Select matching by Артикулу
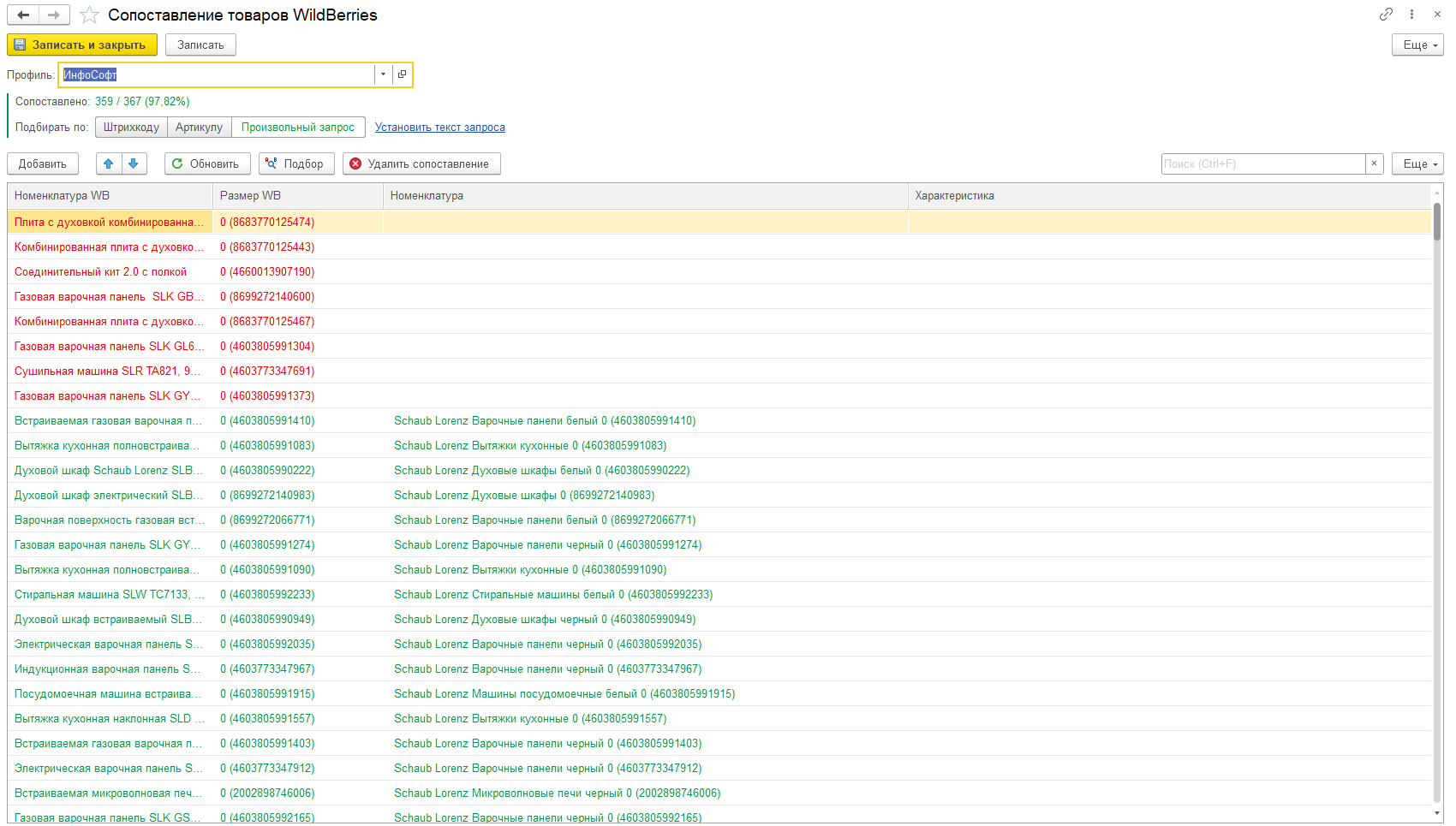1456x826 pixels. pyautogui.click(x=199, y=127)
